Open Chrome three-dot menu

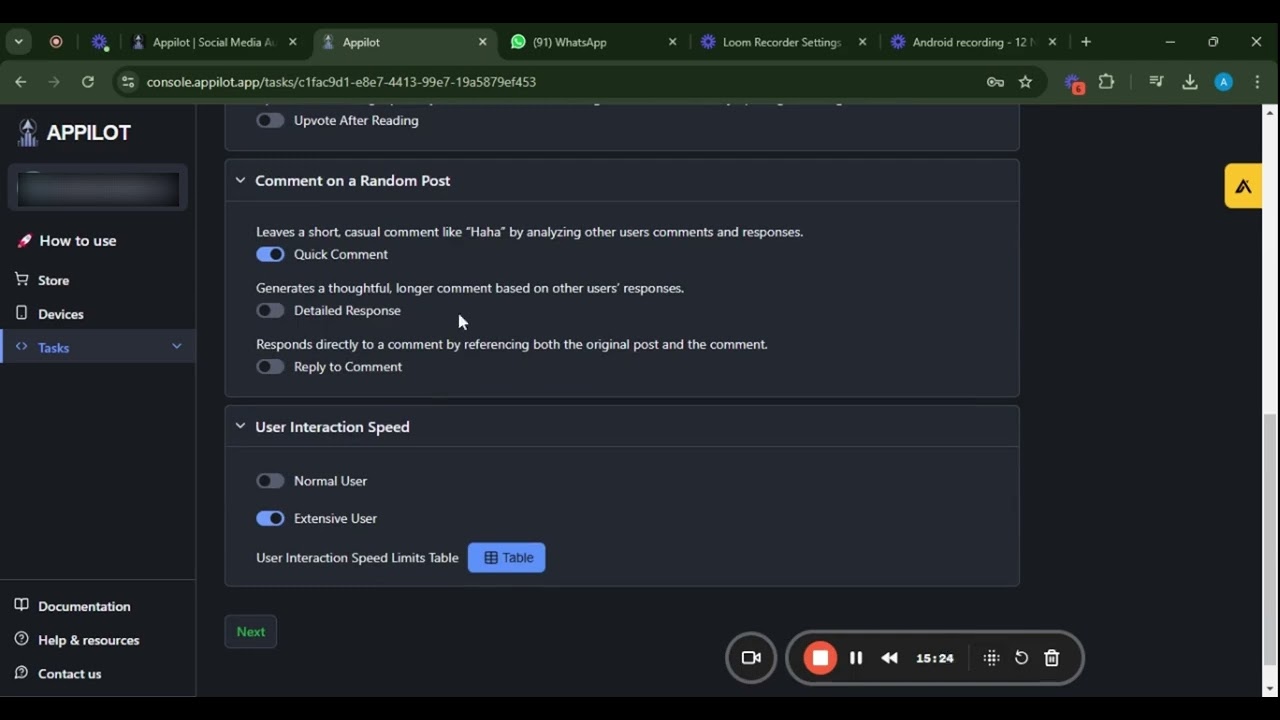[x=1257, y=82]
